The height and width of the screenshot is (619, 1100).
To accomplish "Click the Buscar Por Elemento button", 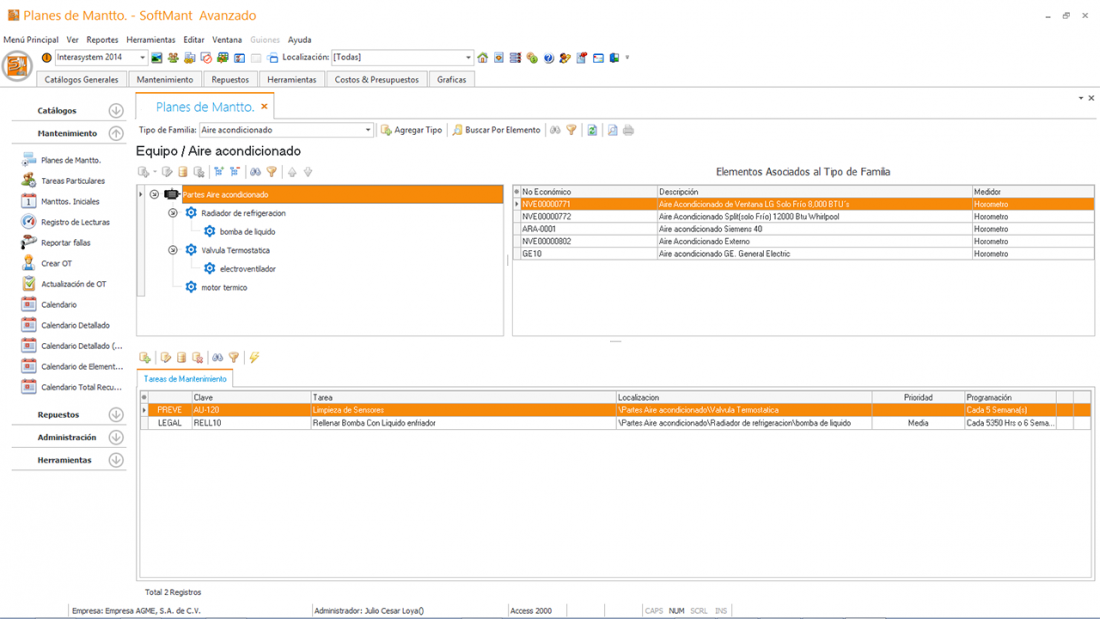I will [x=496, y=130].
